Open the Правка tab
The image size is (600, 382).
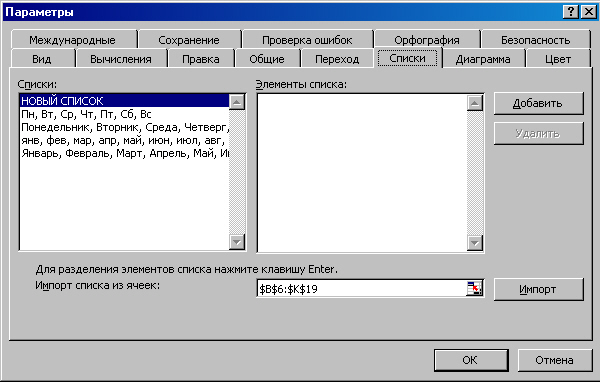point(201,59)
